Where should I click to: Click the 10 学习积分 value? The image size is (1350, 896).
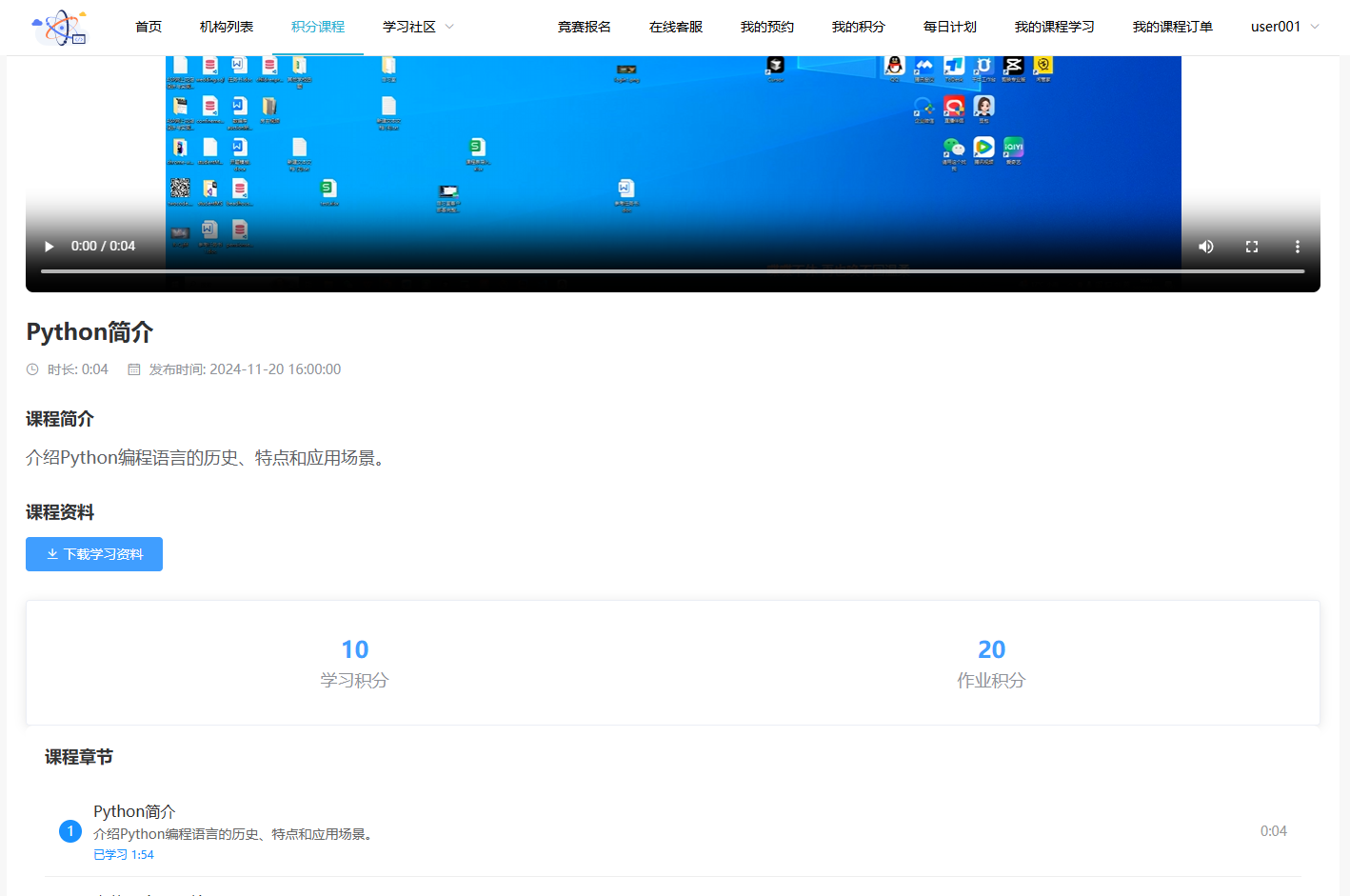click(355, 649)
